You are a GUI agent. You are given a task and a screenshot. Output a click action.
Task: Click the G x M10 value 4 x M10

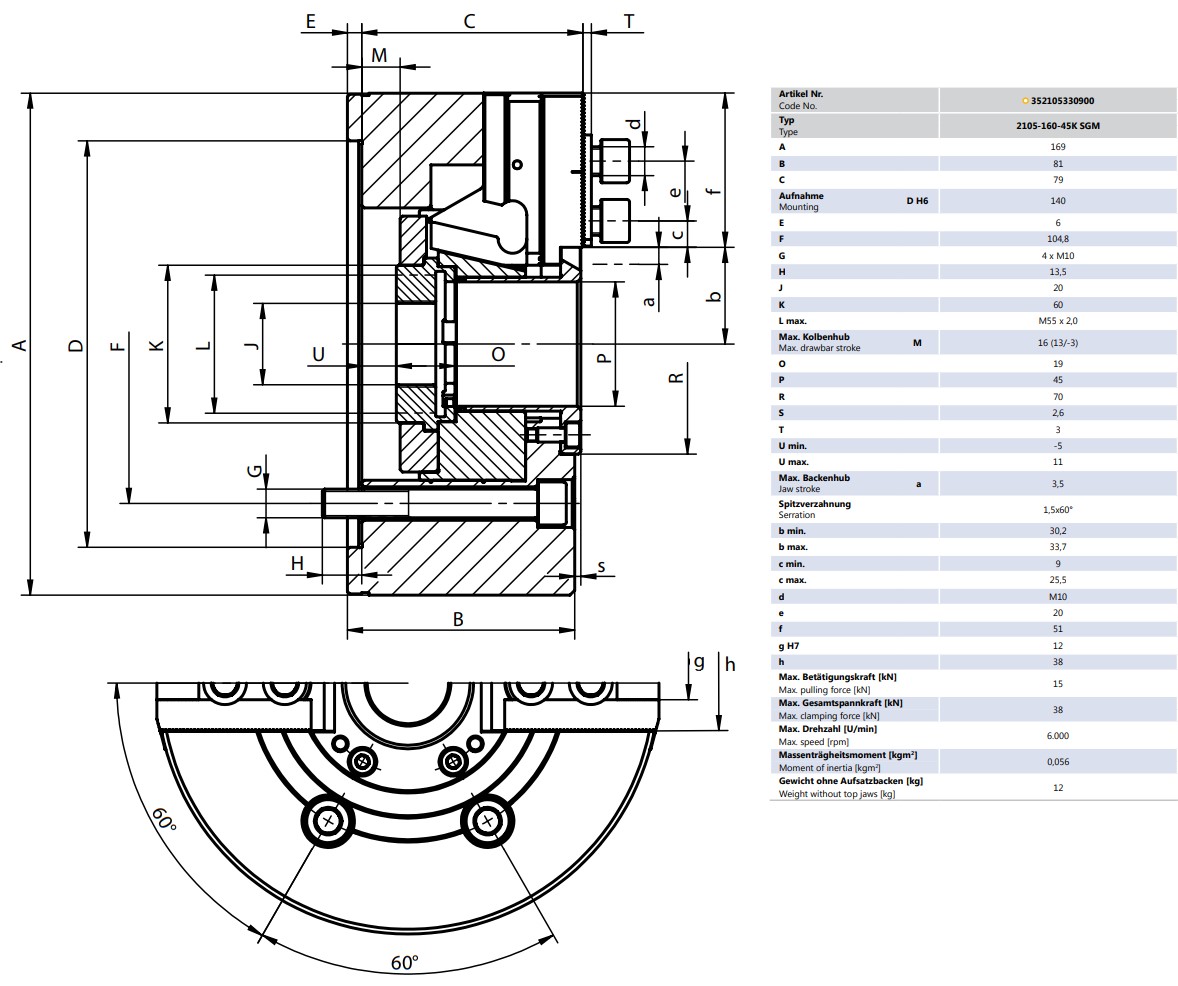[1058, 256]
